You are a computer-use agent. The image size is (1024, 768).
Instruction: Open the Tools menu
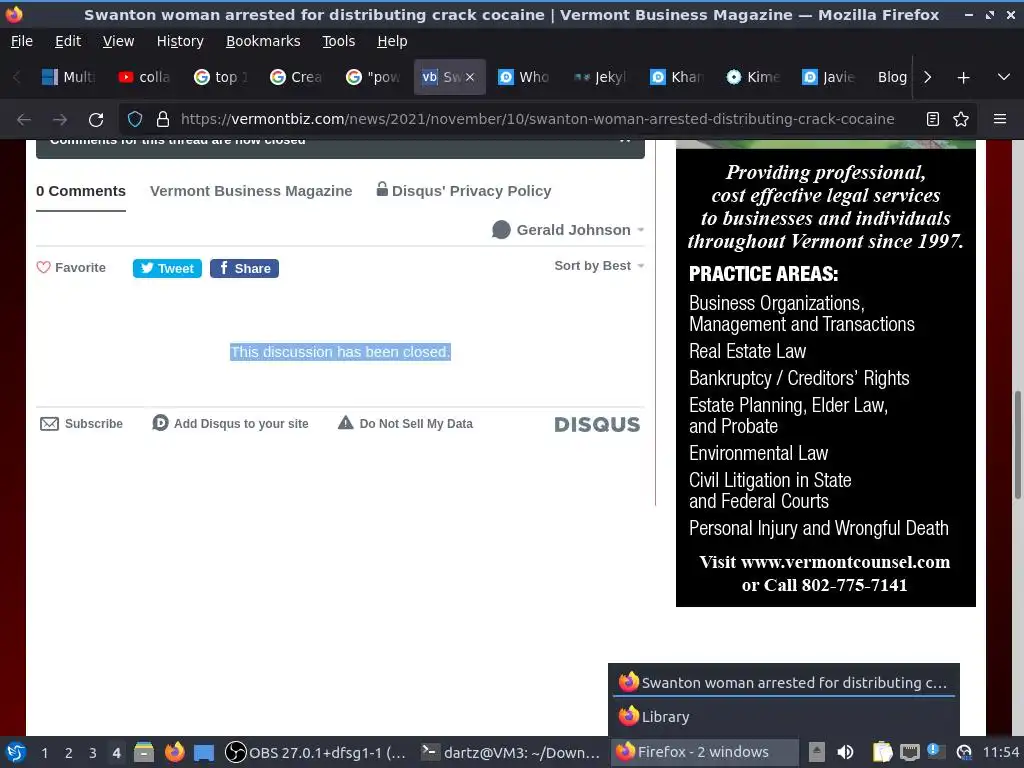338,41
